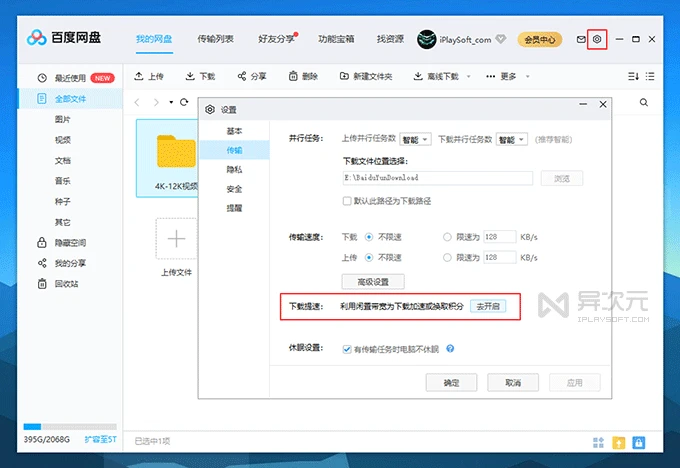Open 传输 settings section
The width and height of the screenshot is (680, 468).
(234, 150)
